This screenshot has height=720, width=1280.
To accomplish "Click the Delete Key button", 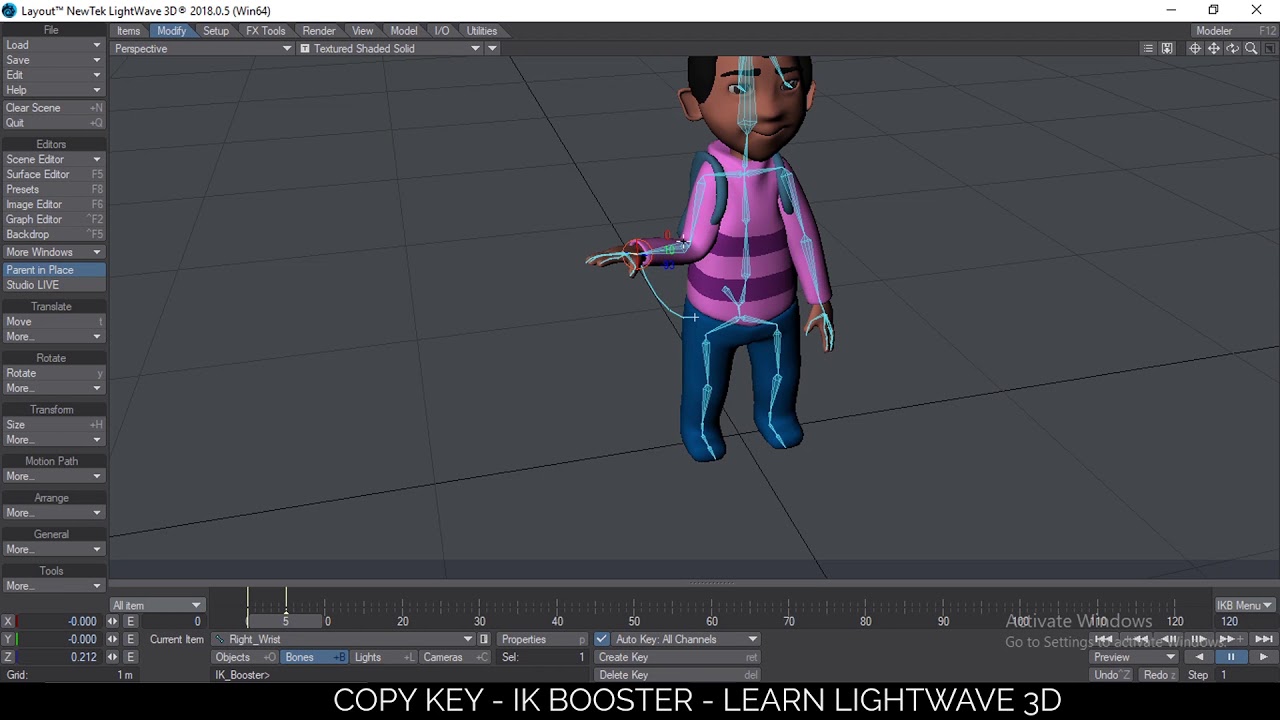I will (677, 675).
